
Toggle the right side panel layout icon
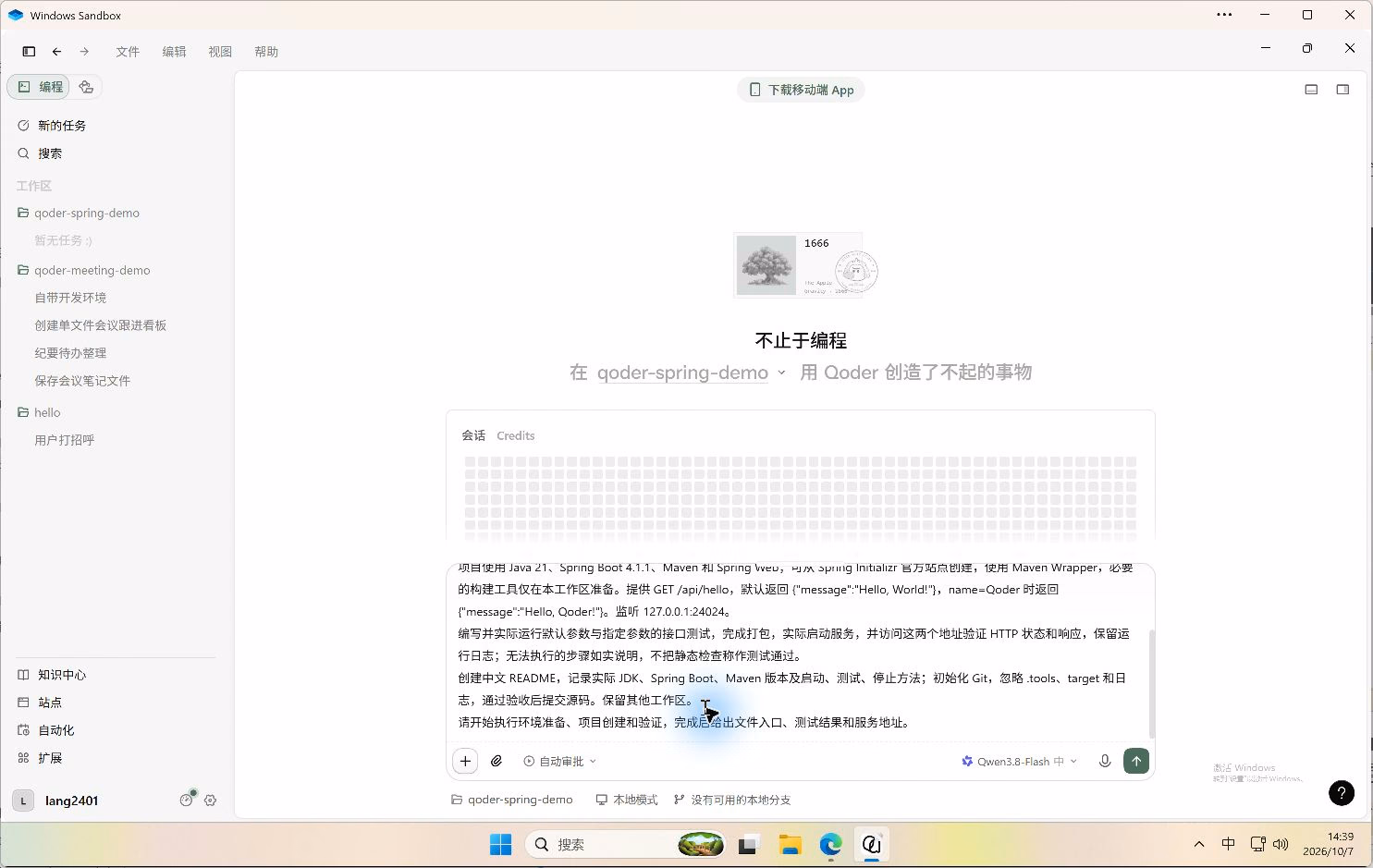point(1342,90)
